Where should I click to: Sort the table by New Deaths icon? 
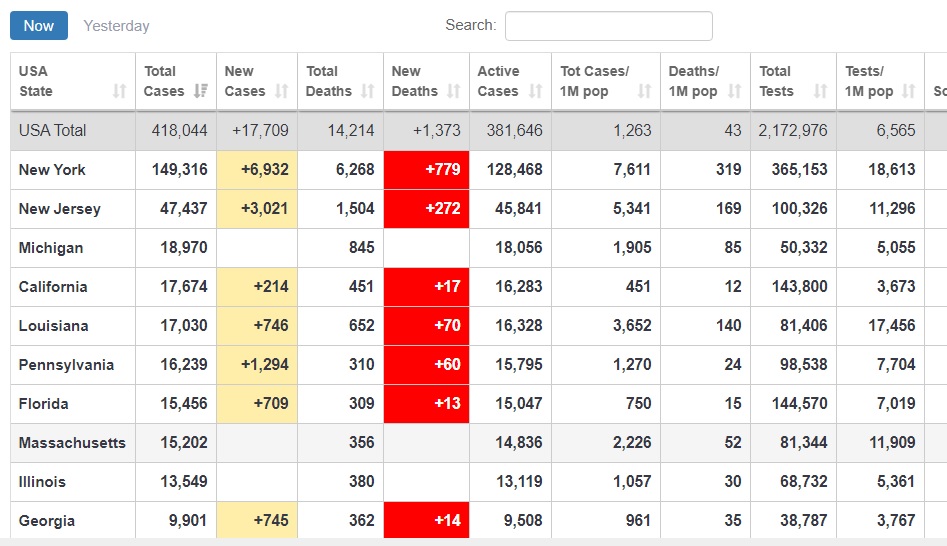click(x=454, y=91)
